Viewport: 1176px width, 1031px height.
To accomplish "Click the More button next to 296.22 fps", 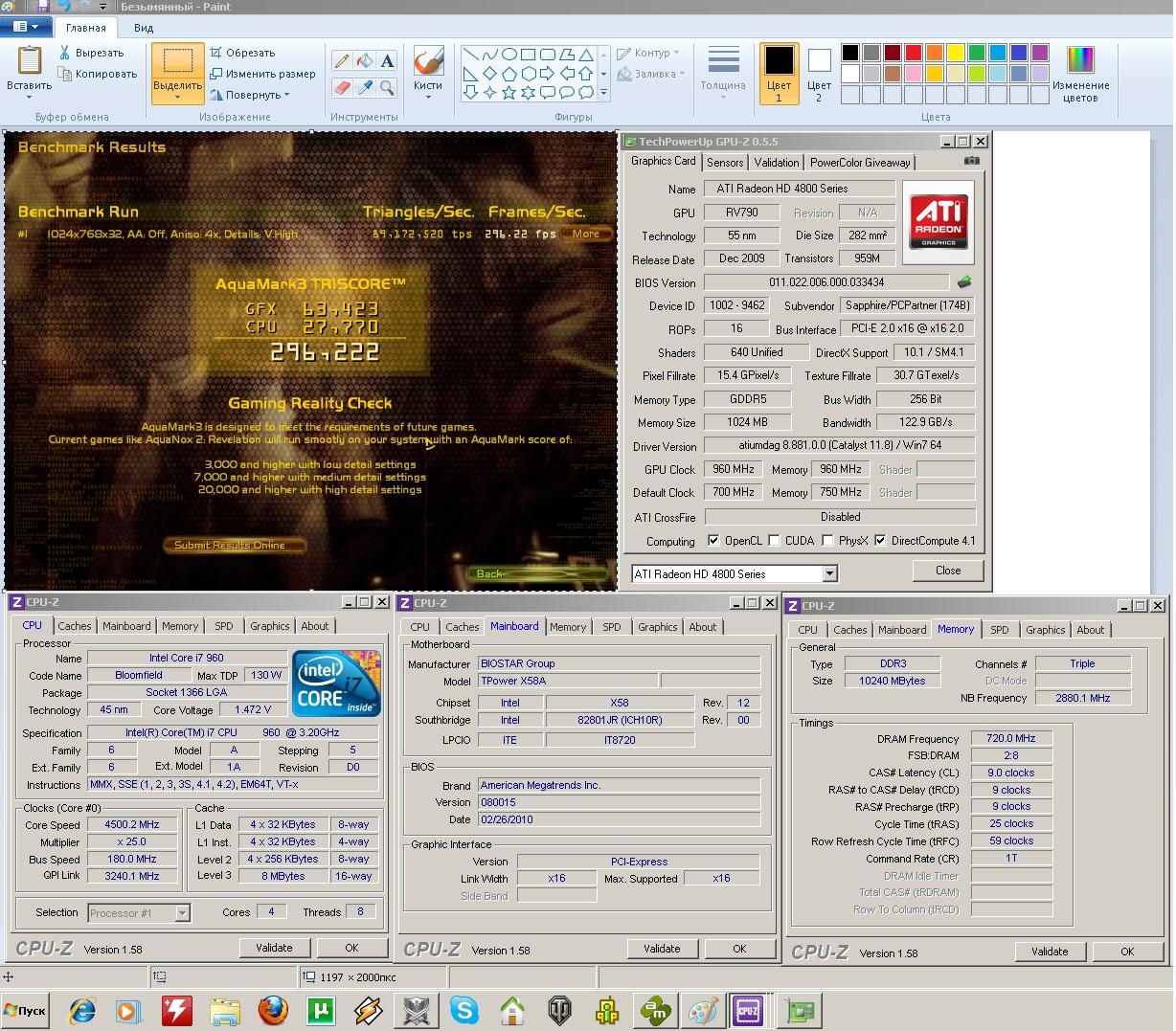I will click(586, 234).
